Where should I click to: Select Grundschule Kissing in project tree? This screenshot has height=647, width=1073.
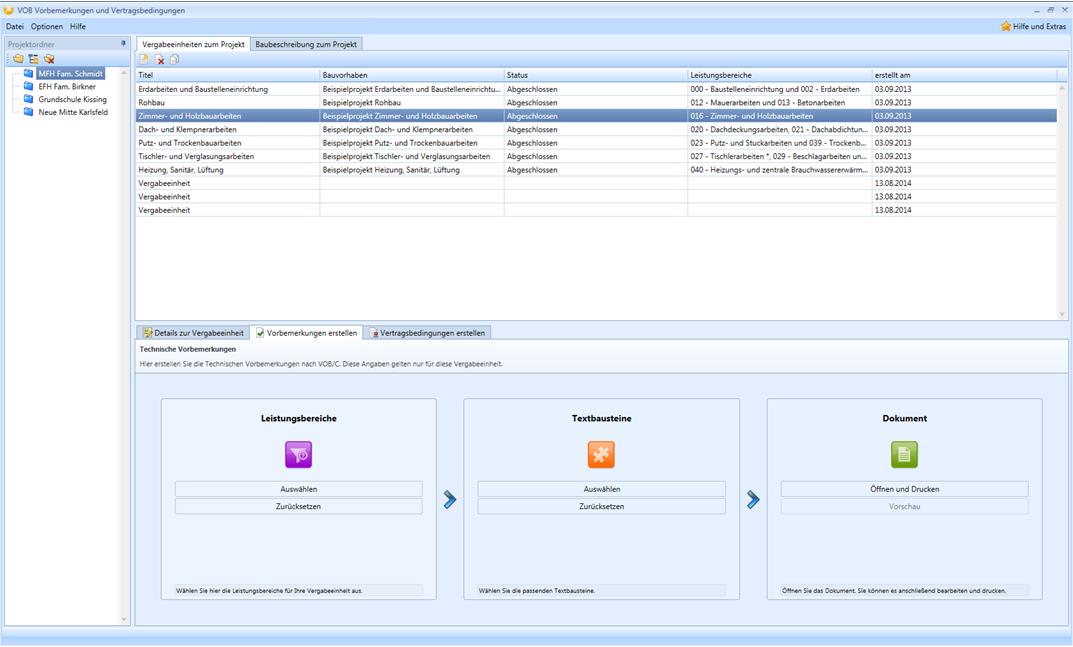tap(72, 100)
